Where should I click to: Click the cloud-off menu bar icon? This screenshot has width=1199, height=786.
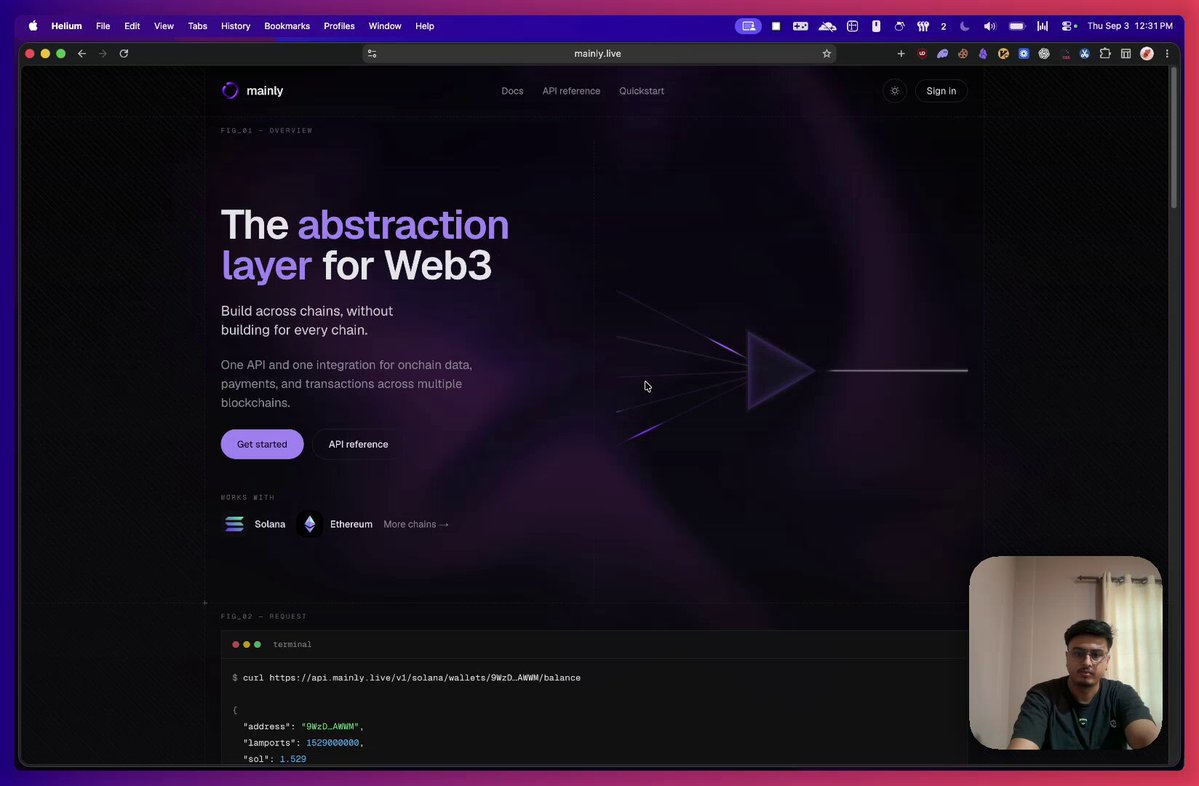(x=827, y=26)
